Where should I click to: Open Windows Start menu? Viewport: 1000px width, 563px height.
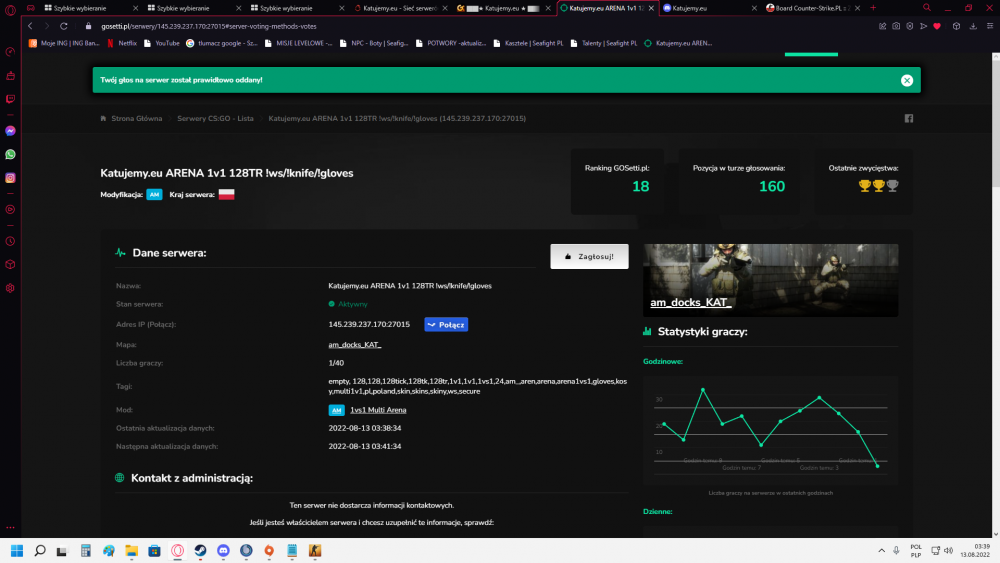17,550
